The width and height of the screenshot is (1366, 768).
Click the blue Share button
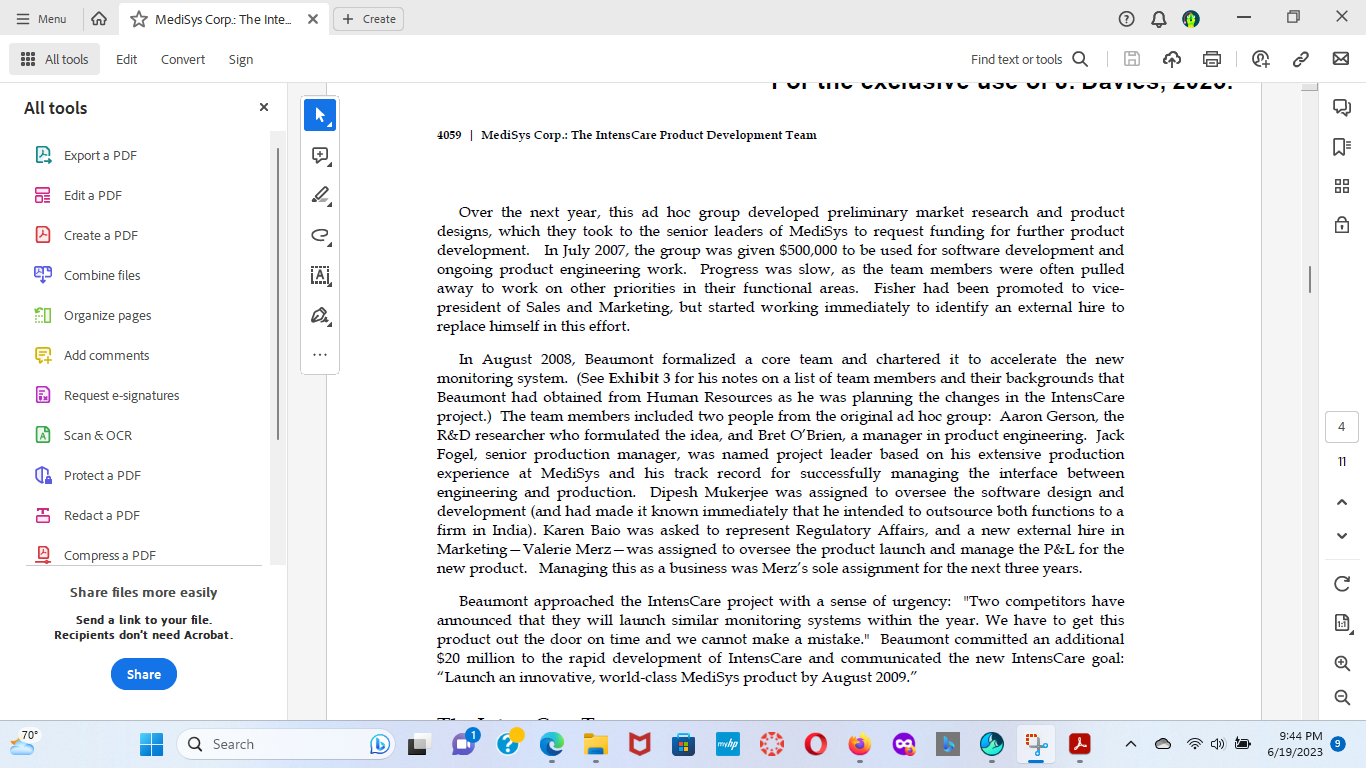click(144, 674)
